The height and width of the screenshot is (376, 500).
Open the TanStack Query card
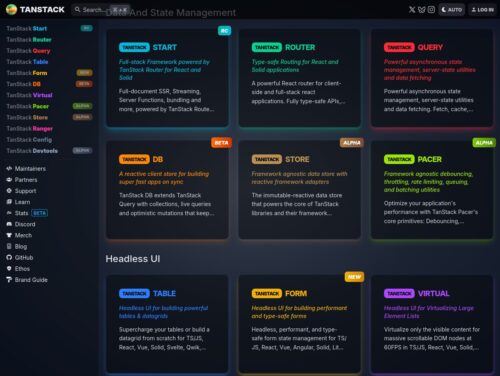point(432,78)
